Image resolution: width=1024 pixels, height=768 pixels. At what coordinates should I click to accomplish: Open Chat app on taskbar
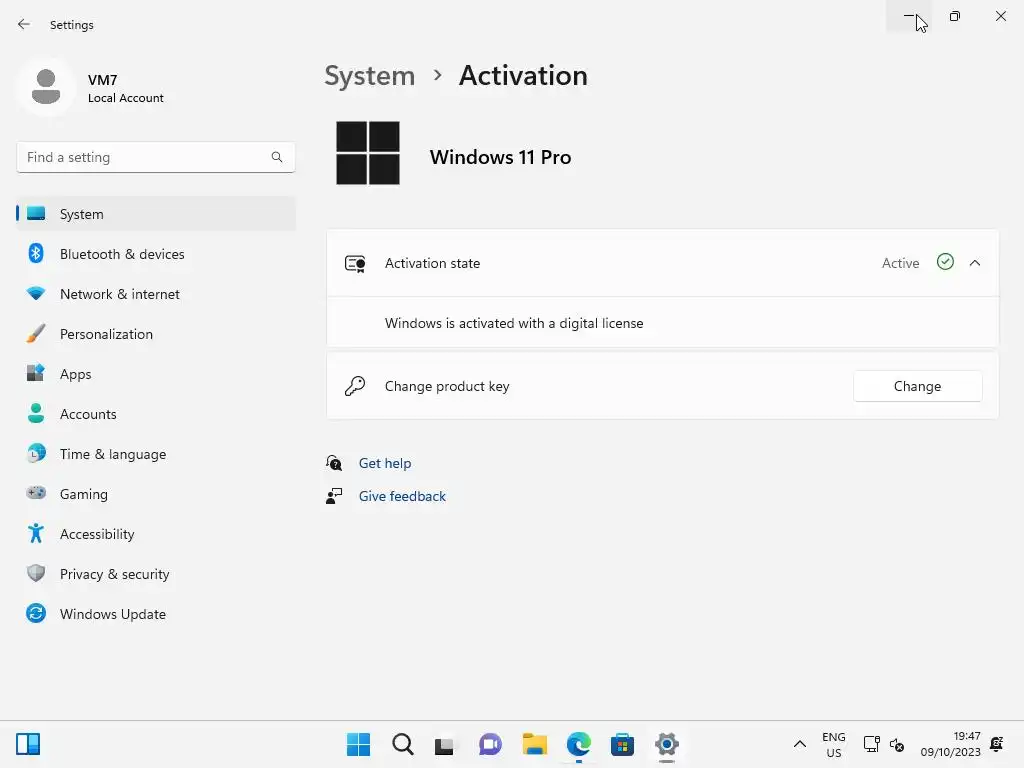click(x=490, y=744)
